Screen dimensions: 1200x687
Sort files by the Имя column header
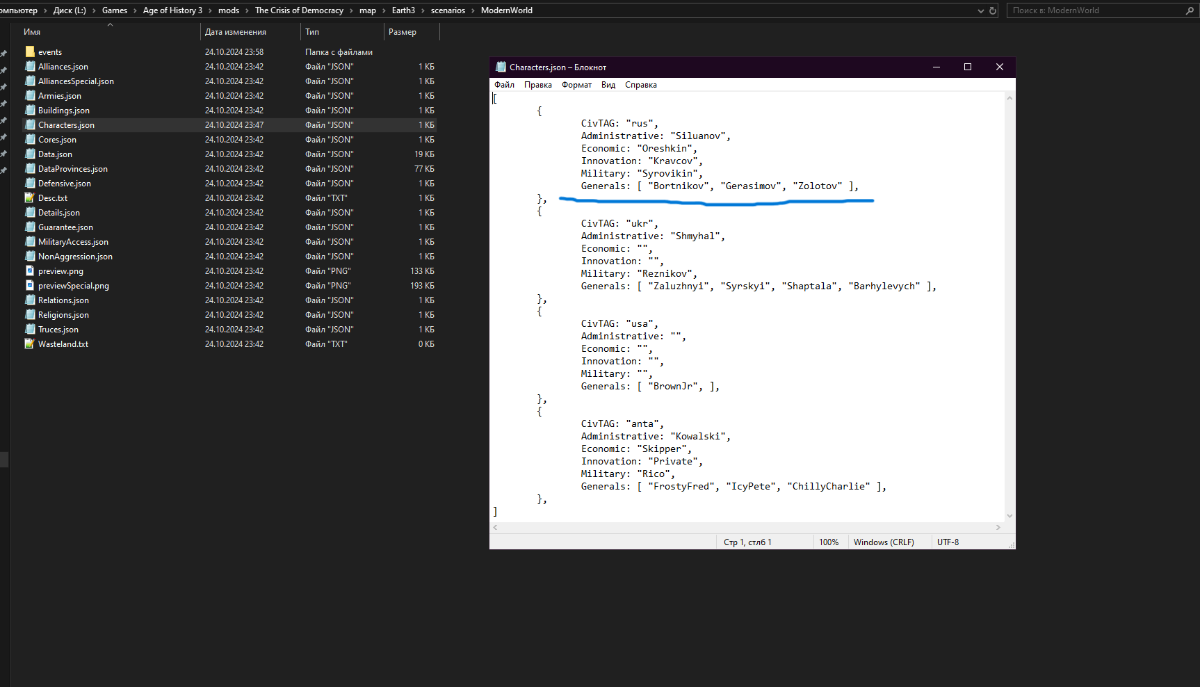coord(32,32)
